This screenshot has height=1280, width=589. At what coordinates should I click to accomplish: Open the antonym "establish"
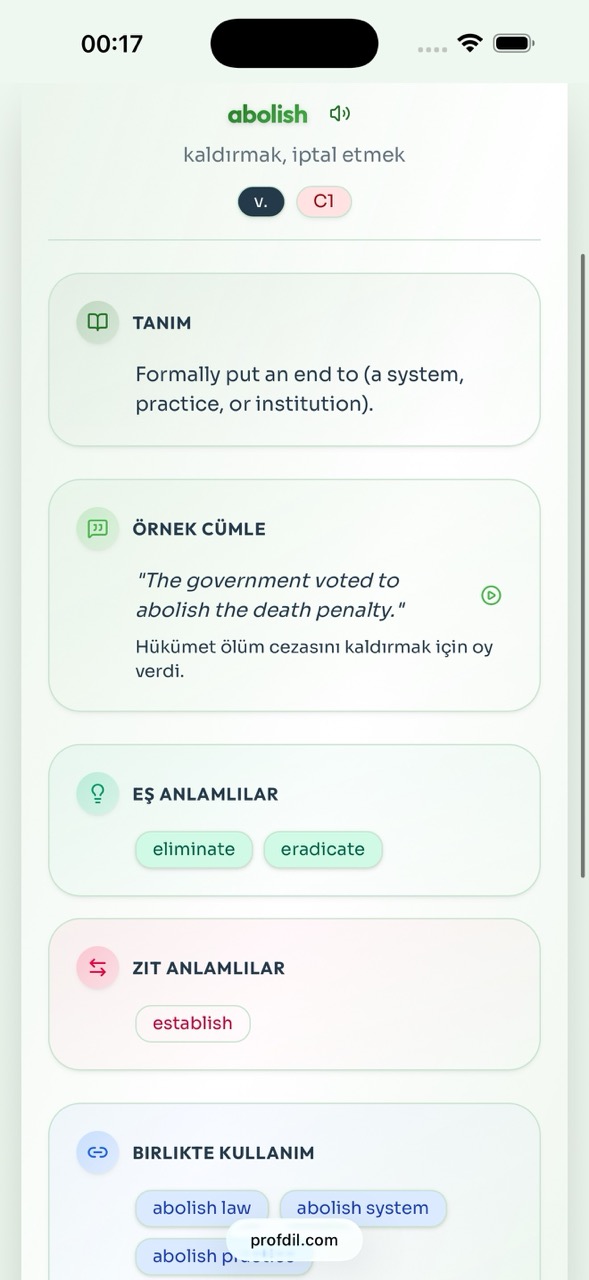193,1023
